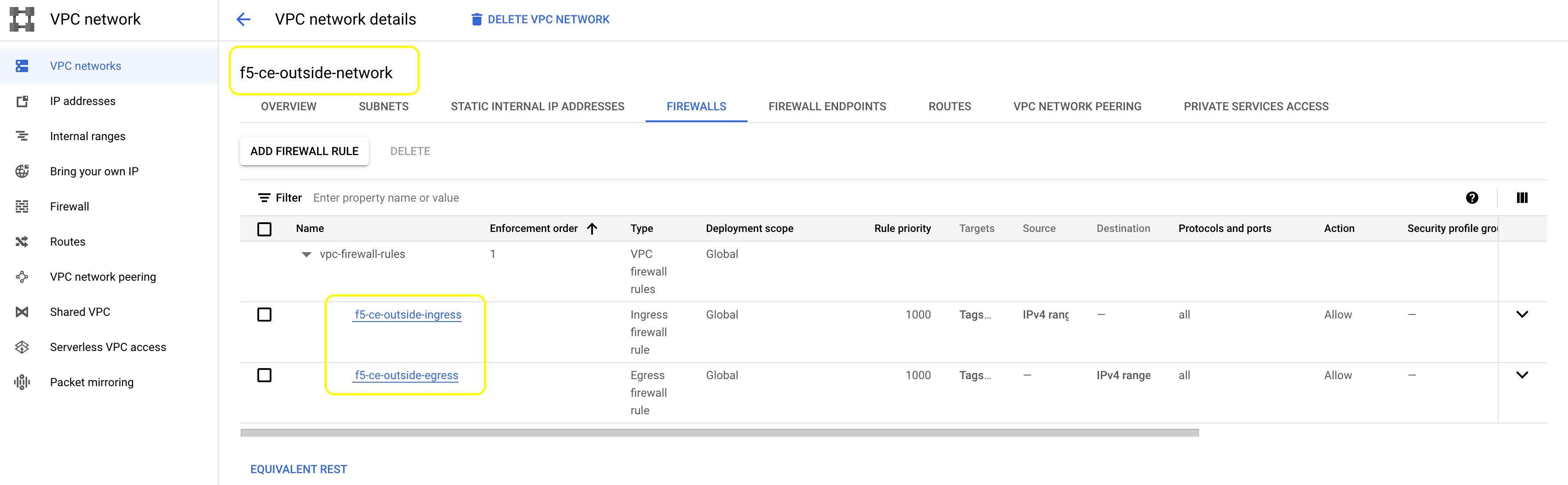Viewport: 1568px width, 485px height.
Task: Open the f5-ce-outside-ingress rule link
Action: coord(408,315)
